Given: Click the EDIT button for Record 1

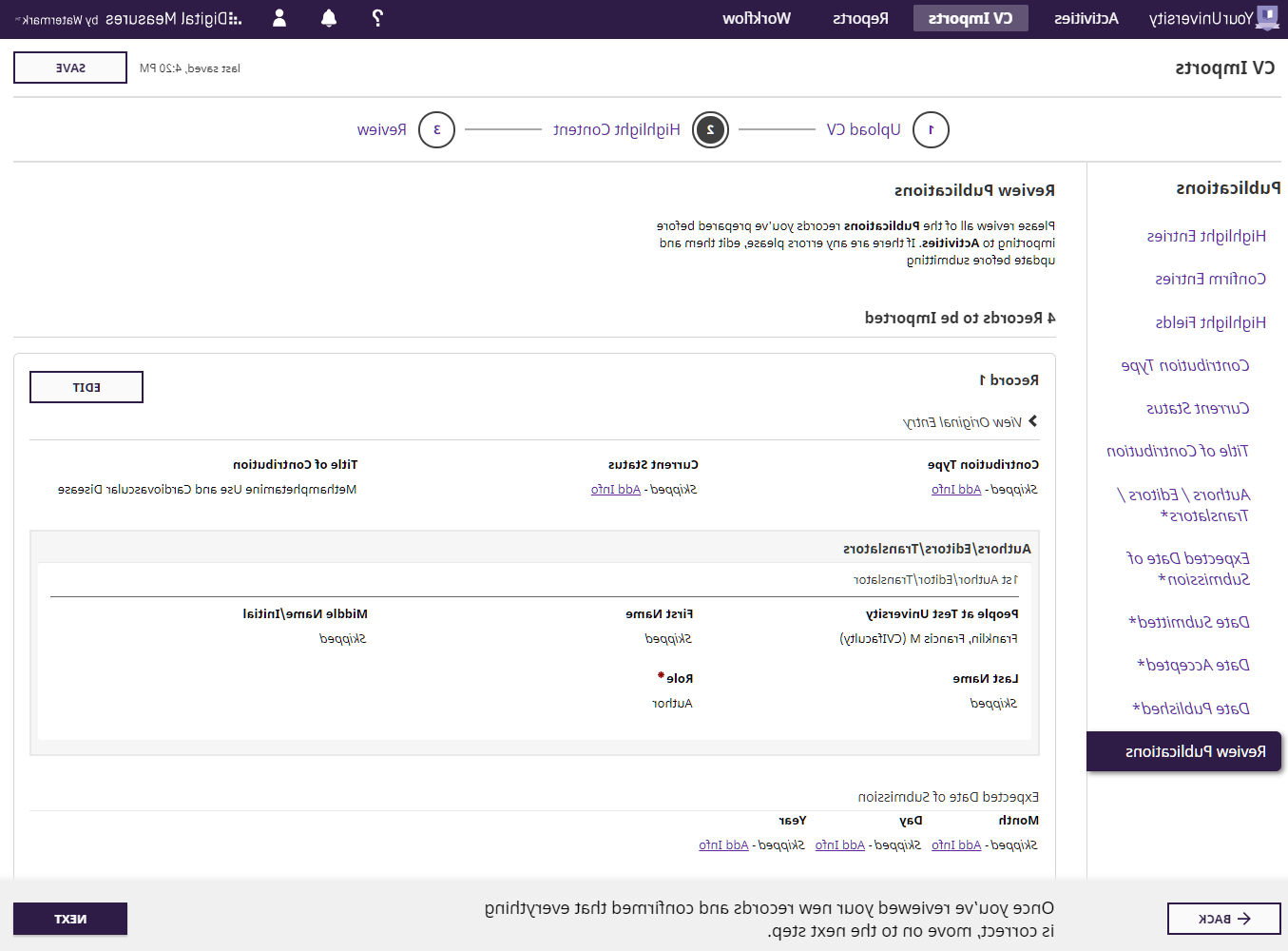Looking at the screenshot, I should 87,387.
